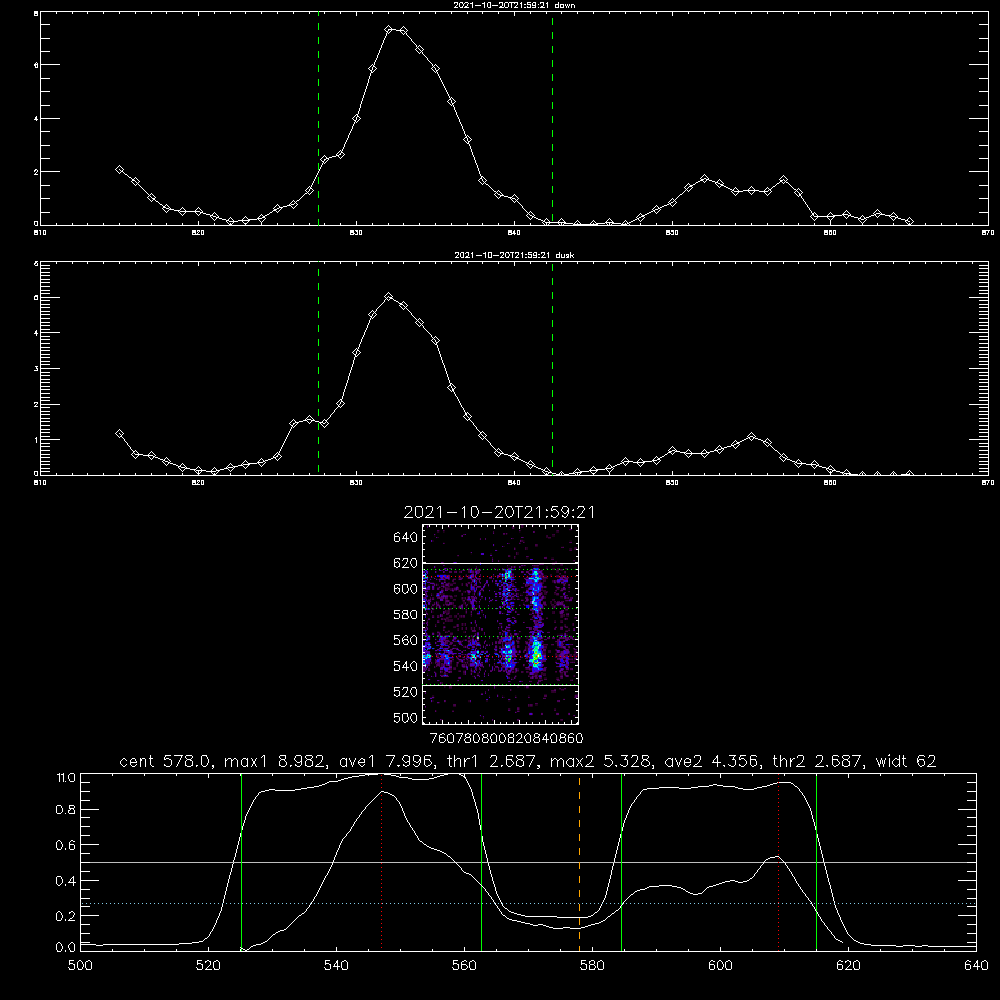Click bottom plot x-axis label 540

[x=336, y=966]
